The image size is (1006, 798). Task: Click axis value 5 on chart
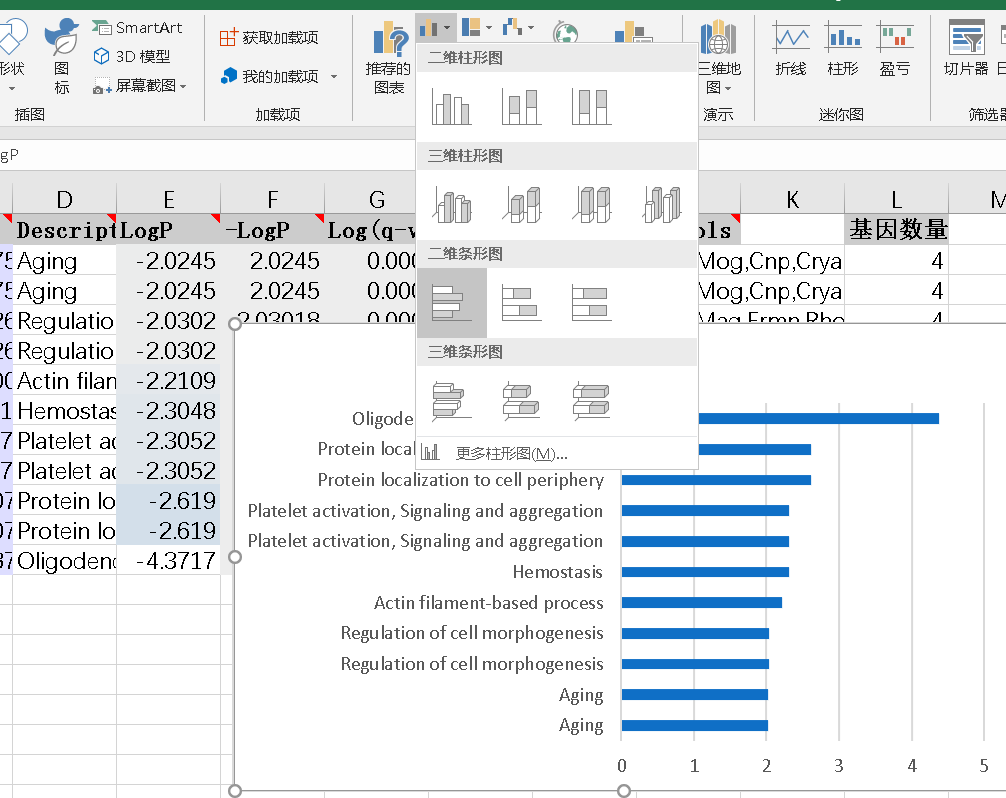click(984, 765)
